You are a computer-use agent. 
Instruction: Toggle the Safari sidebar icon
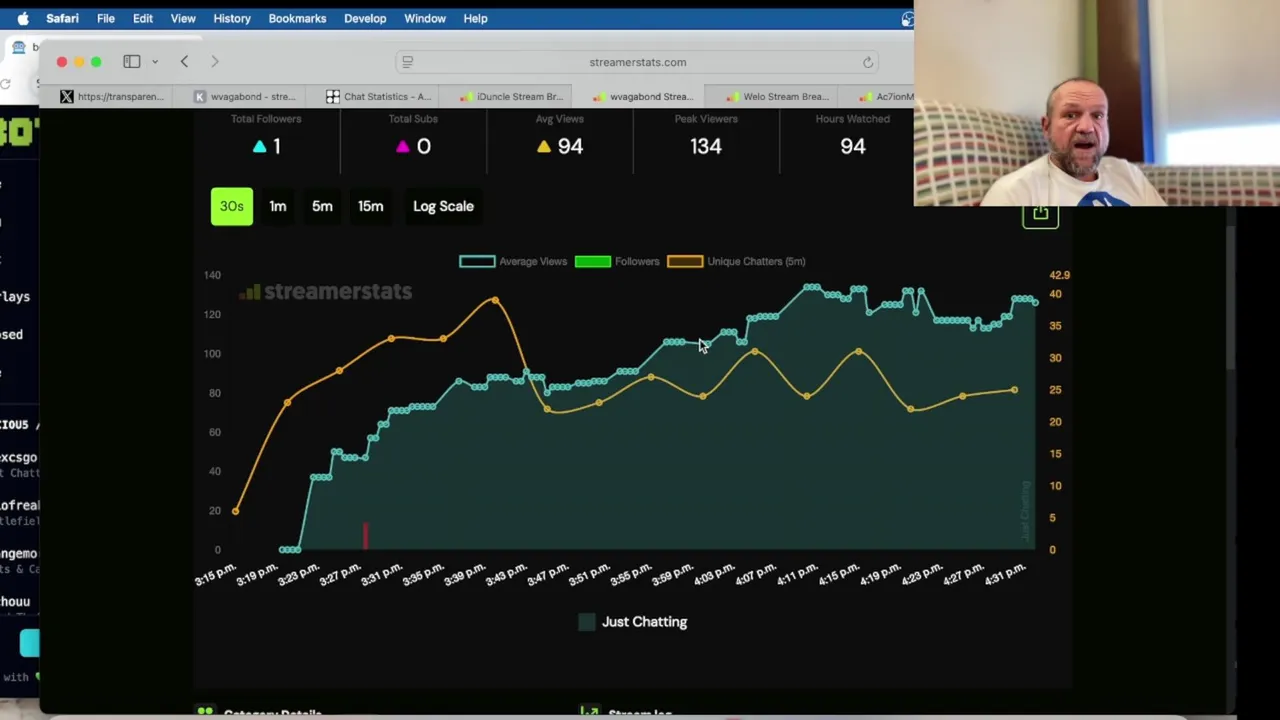coord(131,62)
